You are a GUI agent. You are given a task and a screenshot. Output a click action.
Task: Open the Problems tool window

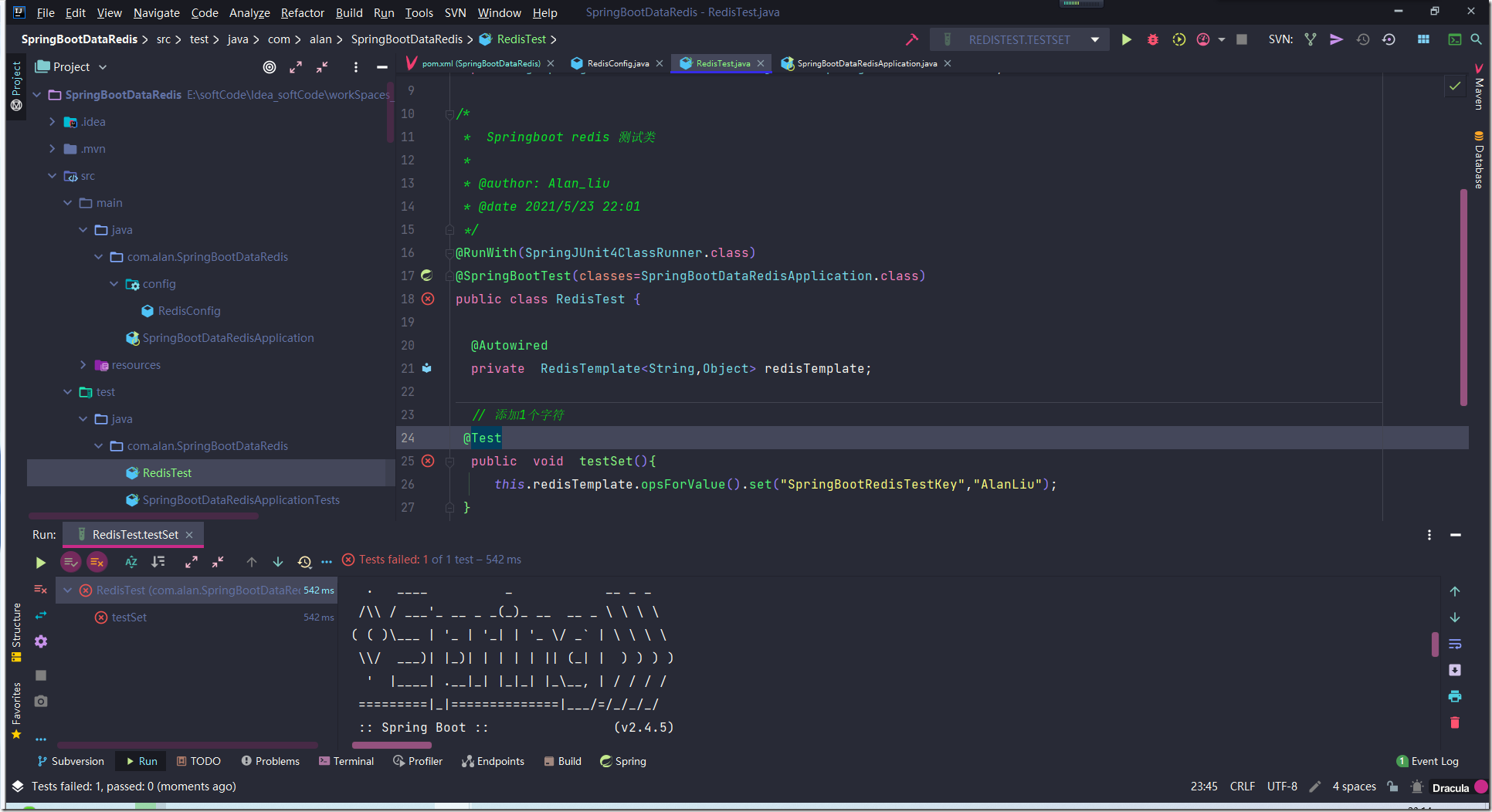(x=270, y=761)
